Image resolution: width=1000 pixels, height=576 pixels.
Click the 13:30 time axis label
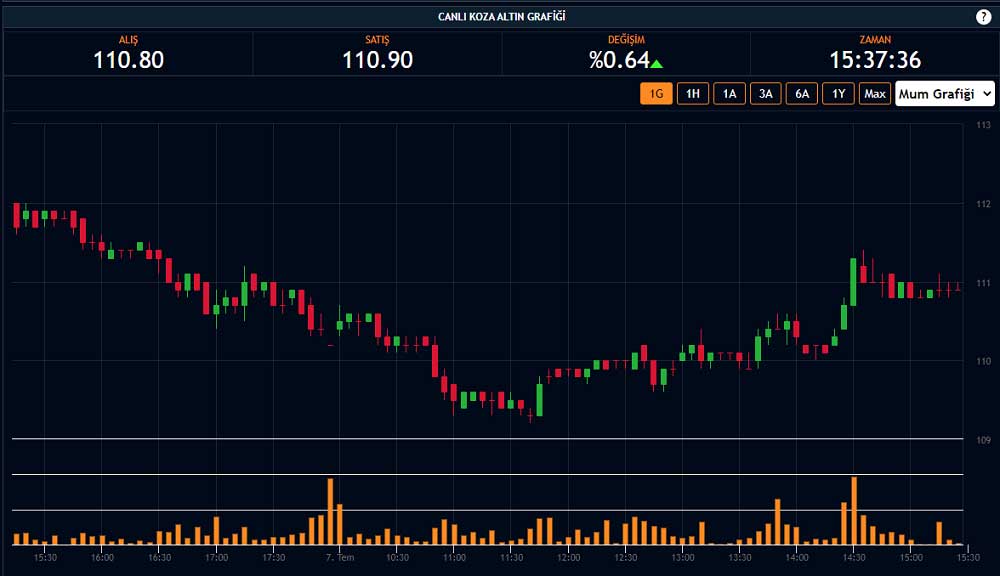tap(740, 558)
